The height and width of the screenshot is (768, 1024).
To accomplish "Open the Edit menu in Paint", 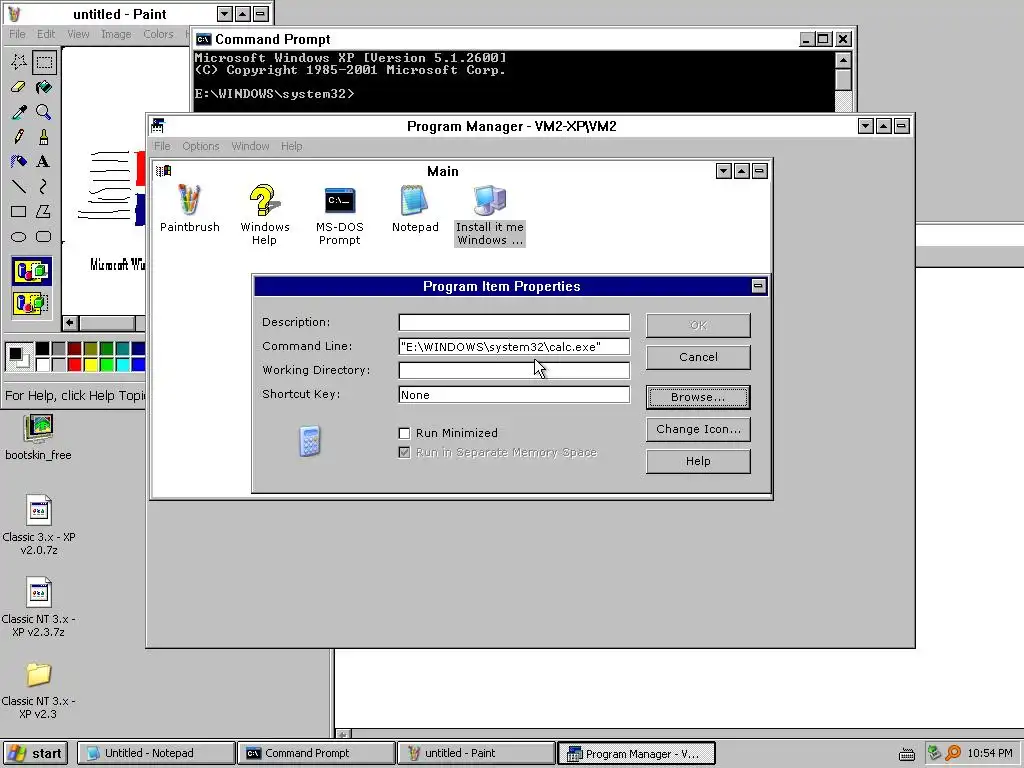I will pyautogui.click(x=46, y=34).
